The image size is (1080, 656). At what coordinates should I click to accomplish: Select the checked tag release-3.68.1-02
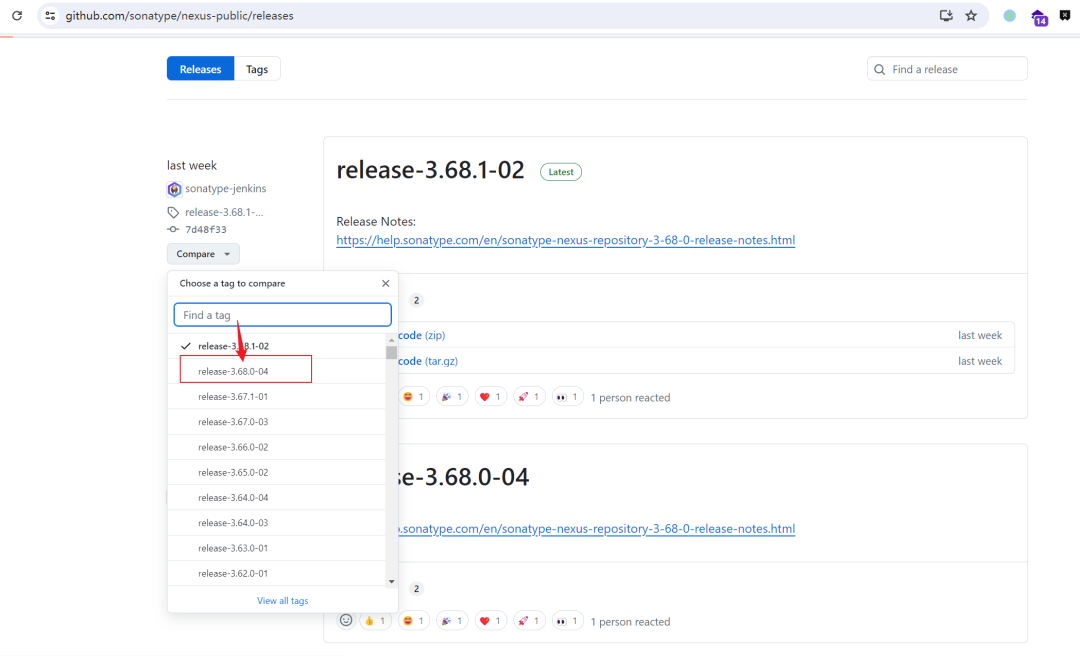pyautogui.click(x=276, y=346)
